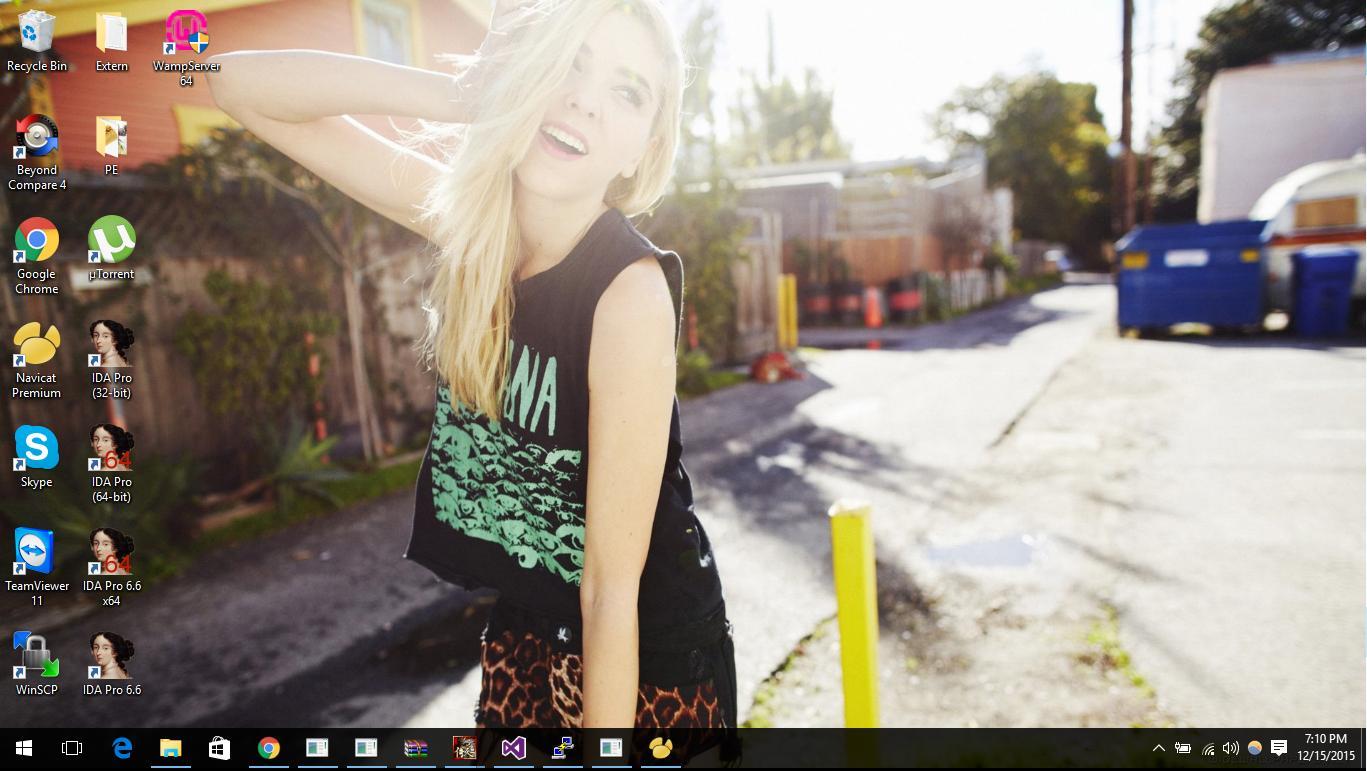This screenshot has height=771, width=1367.
Task: Select the IDA Pro (64-bit) shortcut
Action: 111,464
